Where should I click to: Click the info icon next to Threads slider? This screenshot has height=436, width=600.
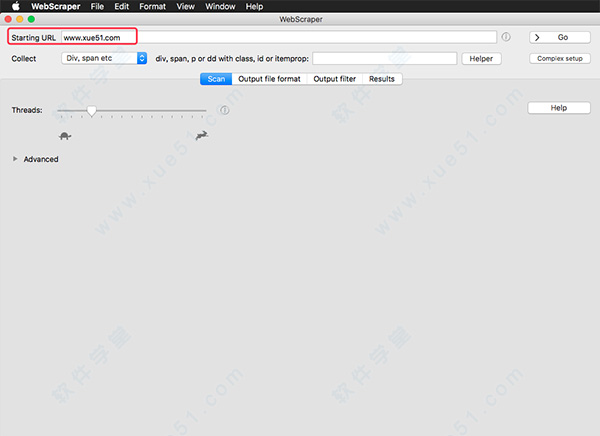[225, 110]
